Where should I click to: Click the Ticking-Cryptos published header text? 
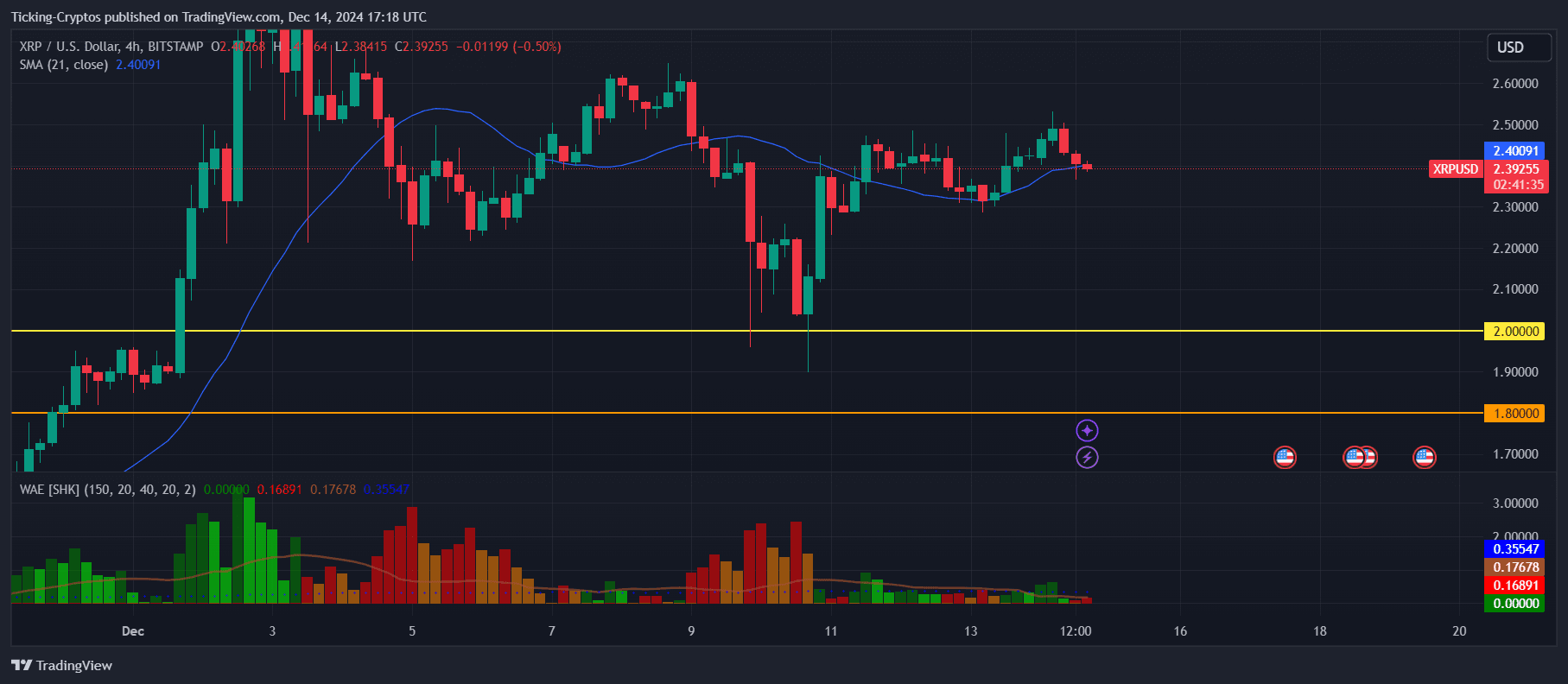[x=219, y=17]
